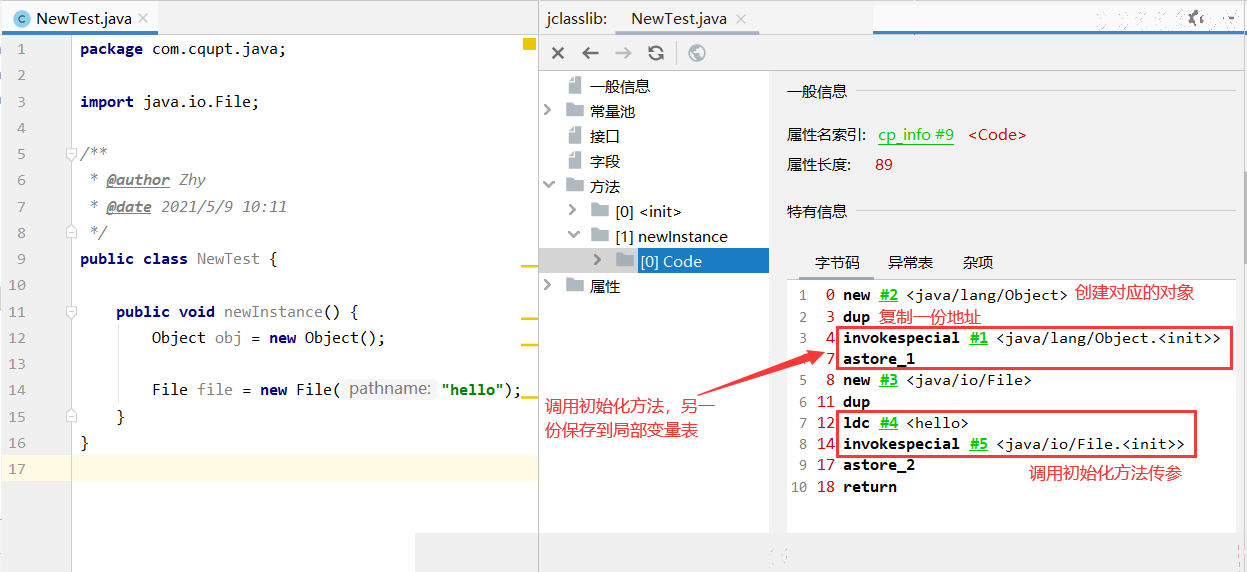The height and width of the screenshot is (572, 1247).
Task: Click the globe browser icon in jclasslib toolbar
Action: click(x=697, y=53)
